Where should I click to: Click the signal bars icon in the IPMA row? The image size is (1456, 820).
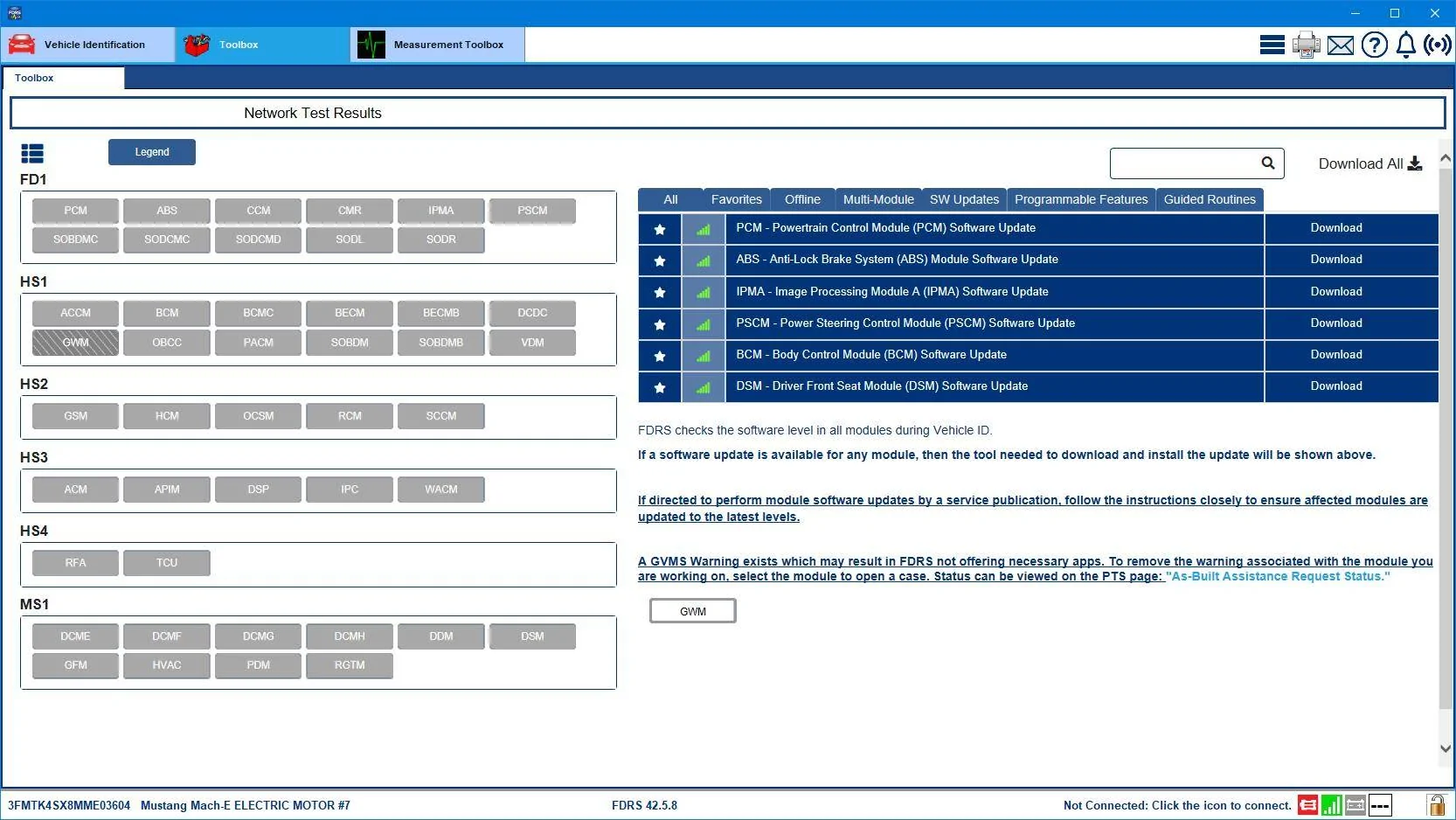[704, 292]
